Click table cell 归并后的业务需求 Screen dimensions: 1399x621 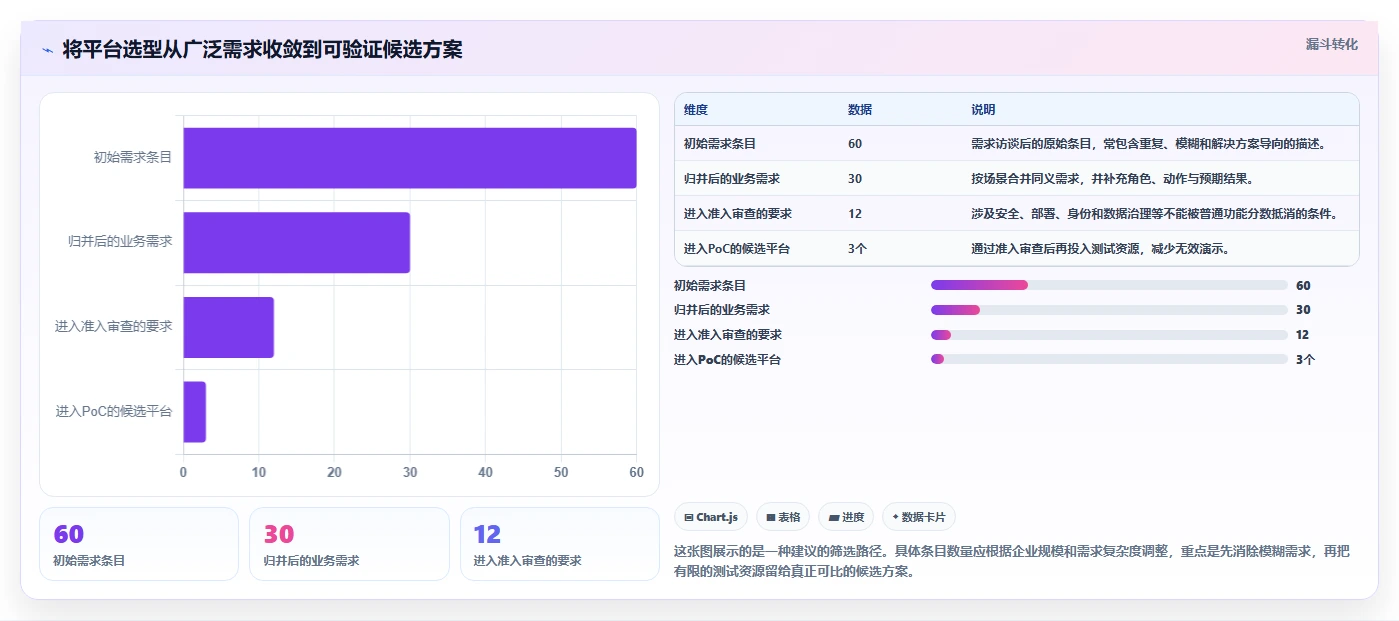click(x=732, y=178)
